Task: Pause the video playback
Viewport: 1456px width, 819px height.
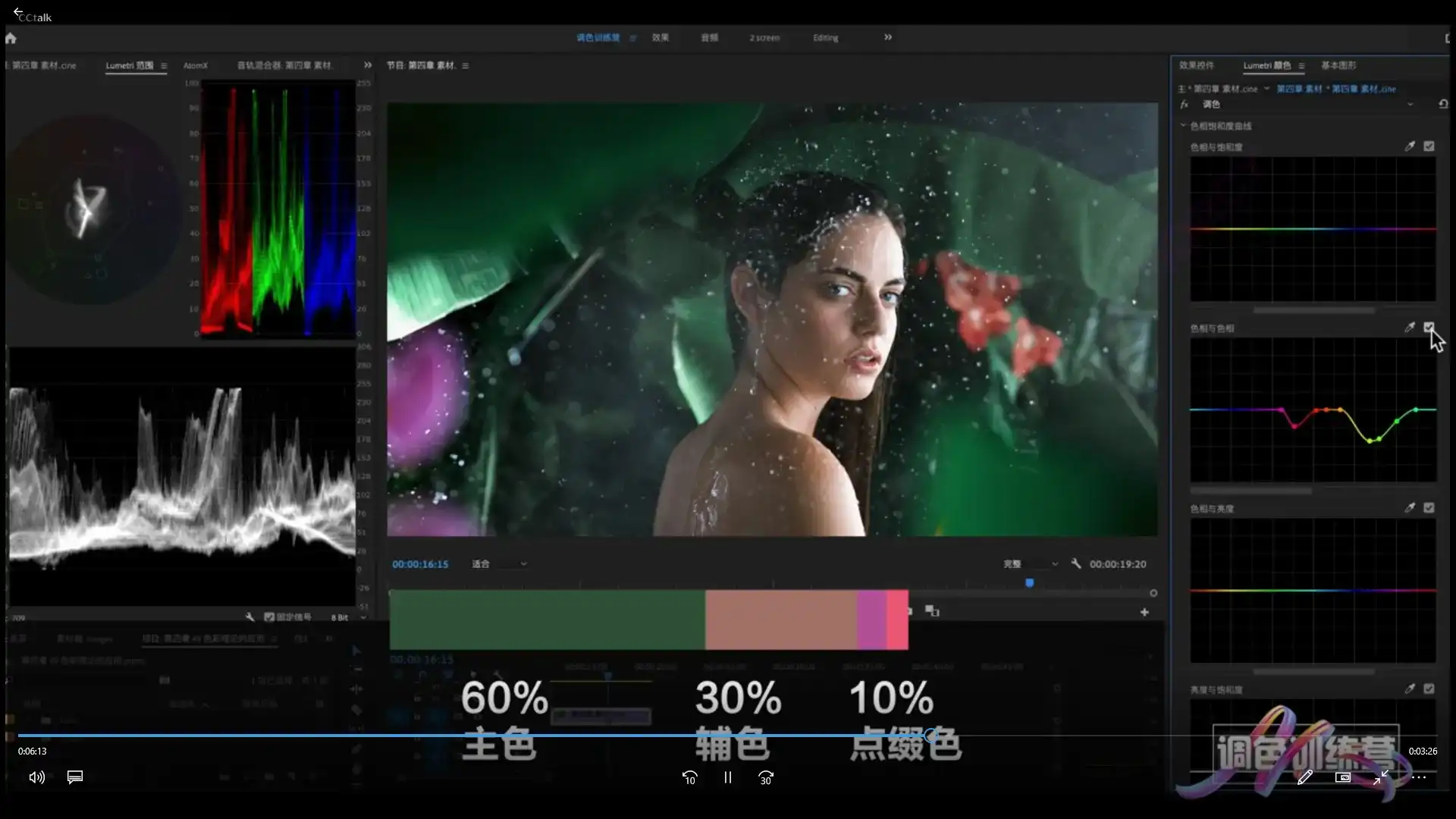Action: coord(728,778)
